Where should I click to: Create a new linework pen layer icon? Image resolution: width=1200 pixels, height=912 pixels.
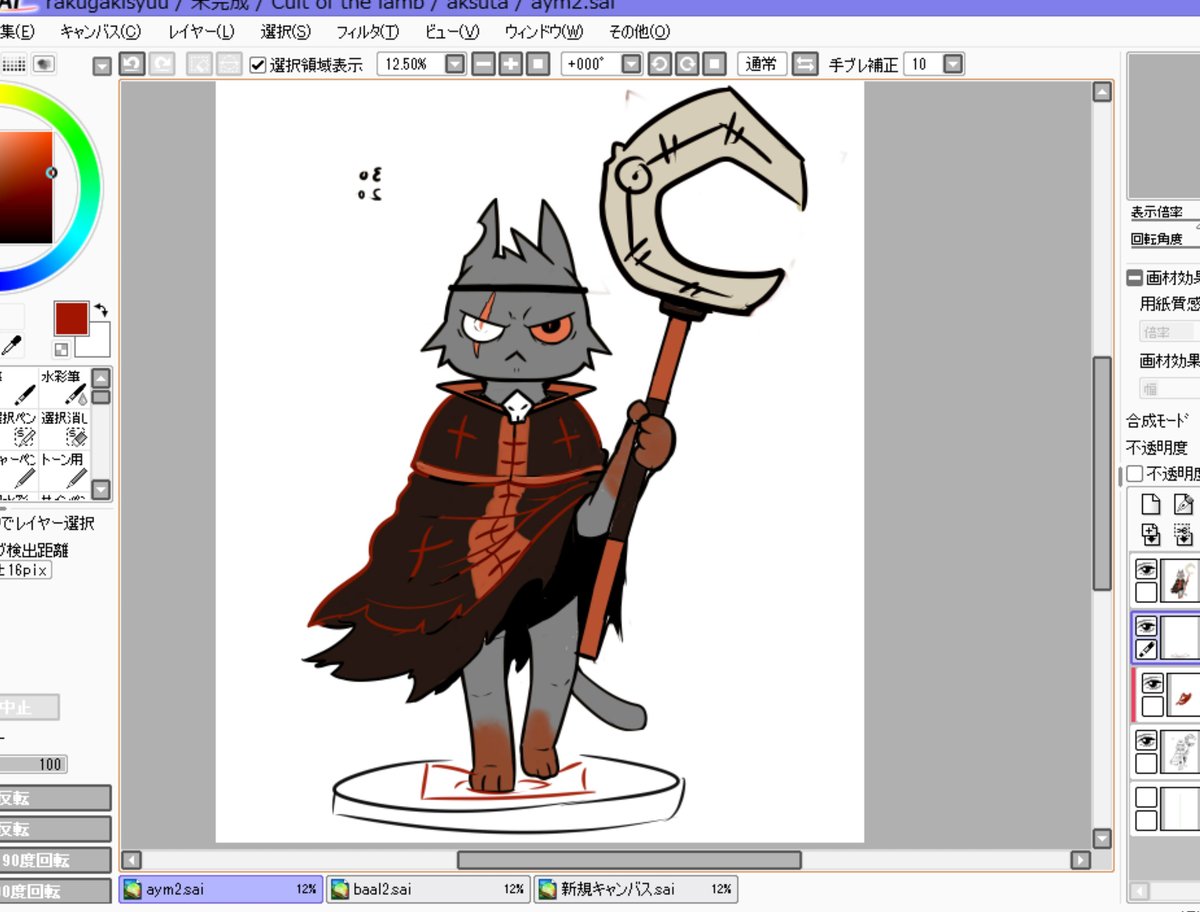[x=1183, y=505]
